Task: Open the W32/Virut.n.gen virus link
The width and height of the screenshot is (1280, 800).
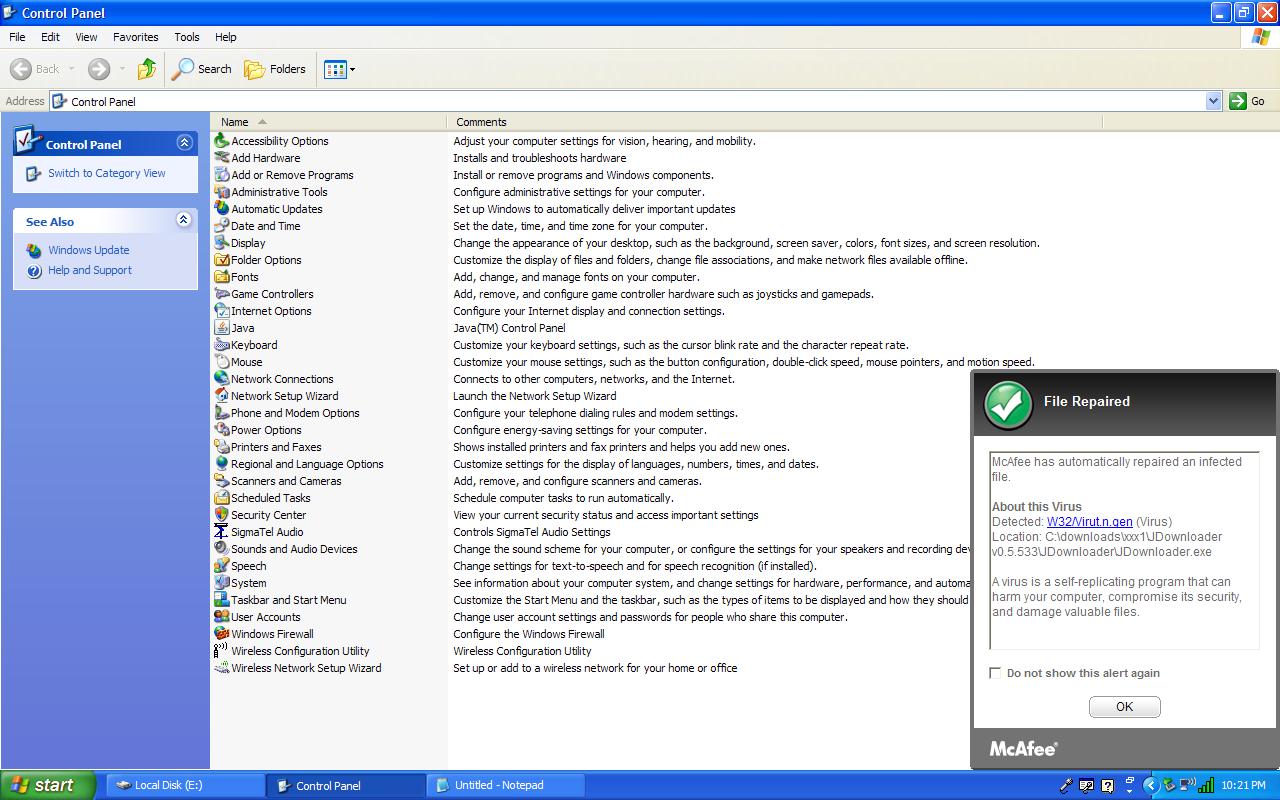Action: pyautogui.click(x=1090, y=522)
